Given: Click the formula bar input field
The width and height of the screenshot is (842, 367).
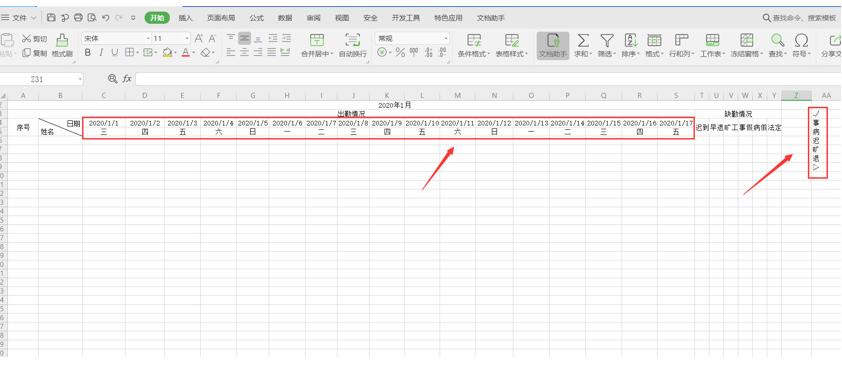Looking at the screenshot, I should [x=488, y=79].
